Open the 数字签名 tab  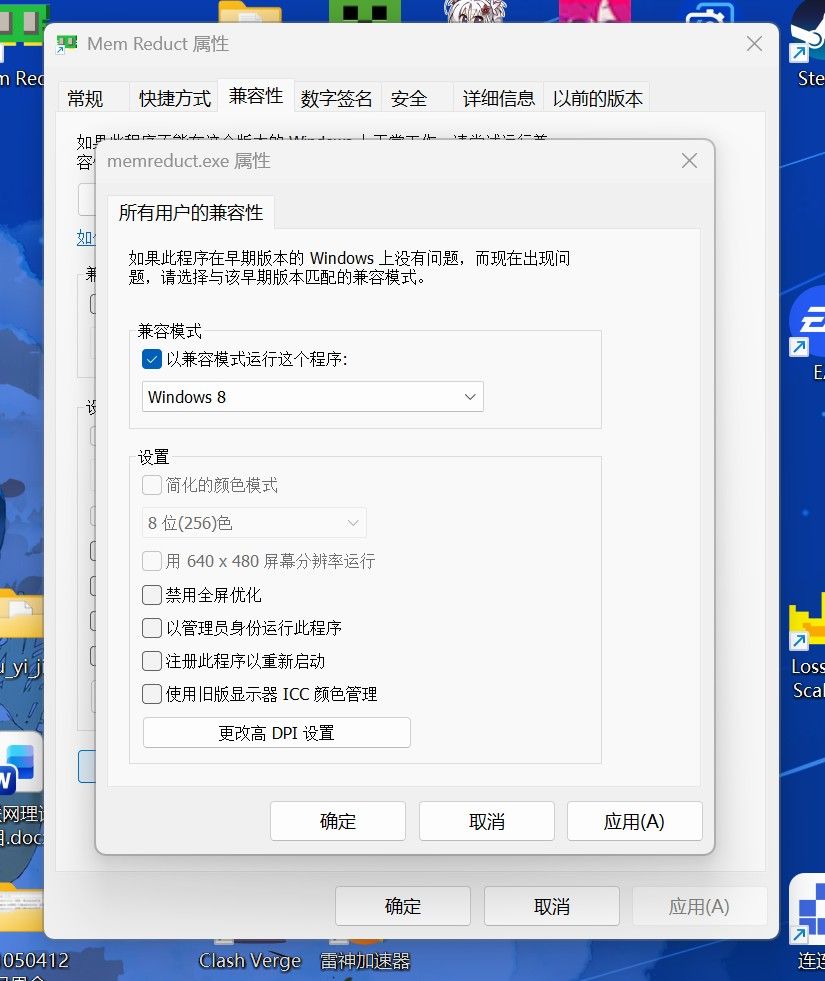click(337, 98)
